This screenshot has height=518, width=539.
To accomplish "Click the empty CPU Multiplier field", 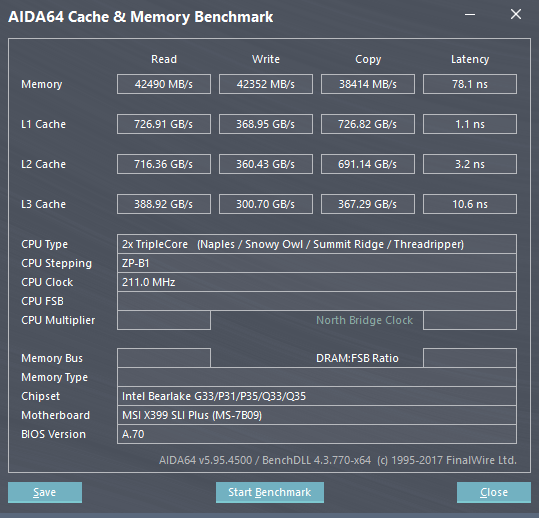I will [164, 320].
